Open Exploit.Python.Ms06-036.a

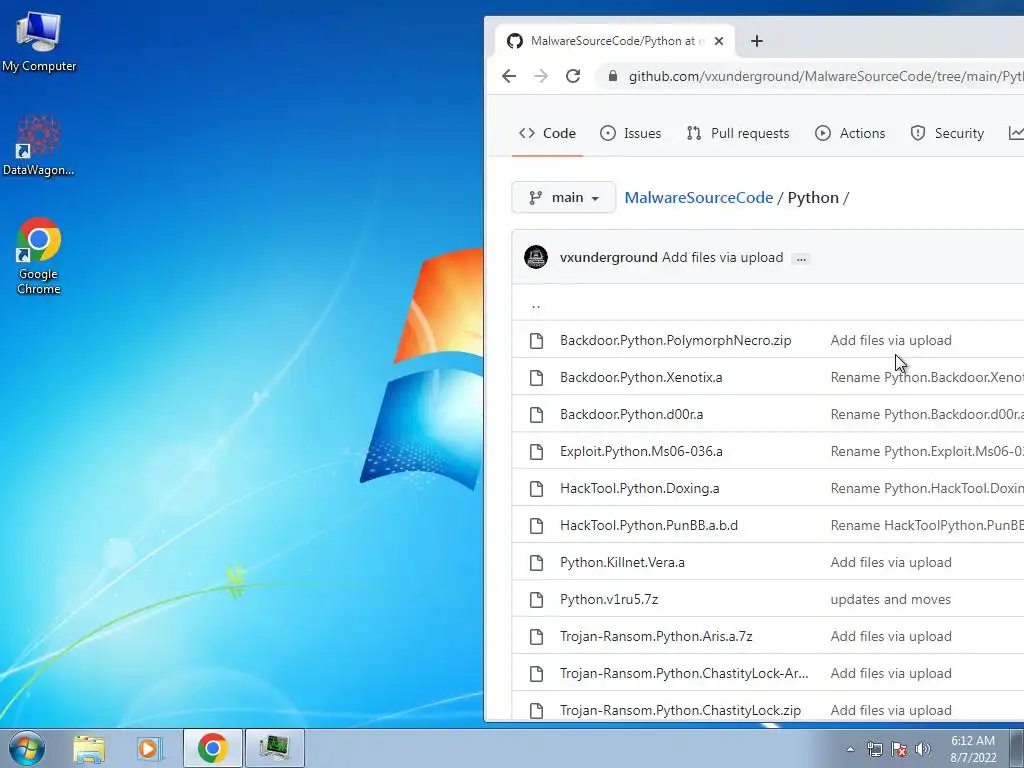pos(641,451)
